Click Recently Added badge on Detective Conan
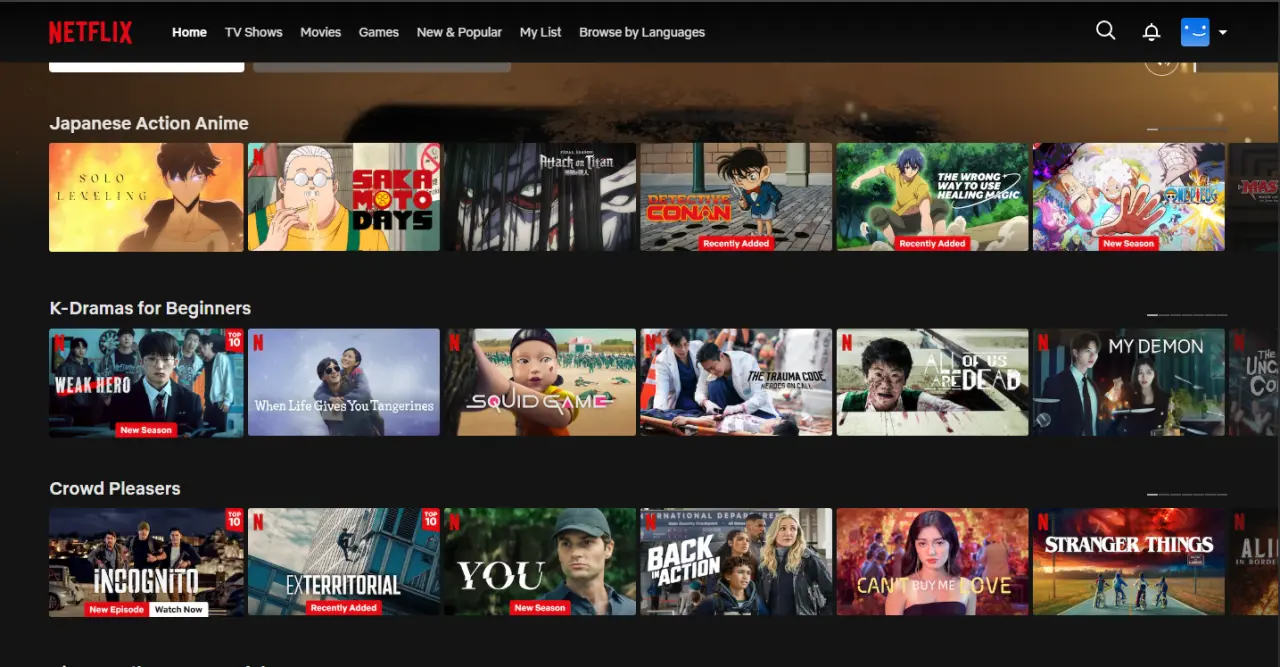This screenshot has height=667, width=1280. click(736, 244)
